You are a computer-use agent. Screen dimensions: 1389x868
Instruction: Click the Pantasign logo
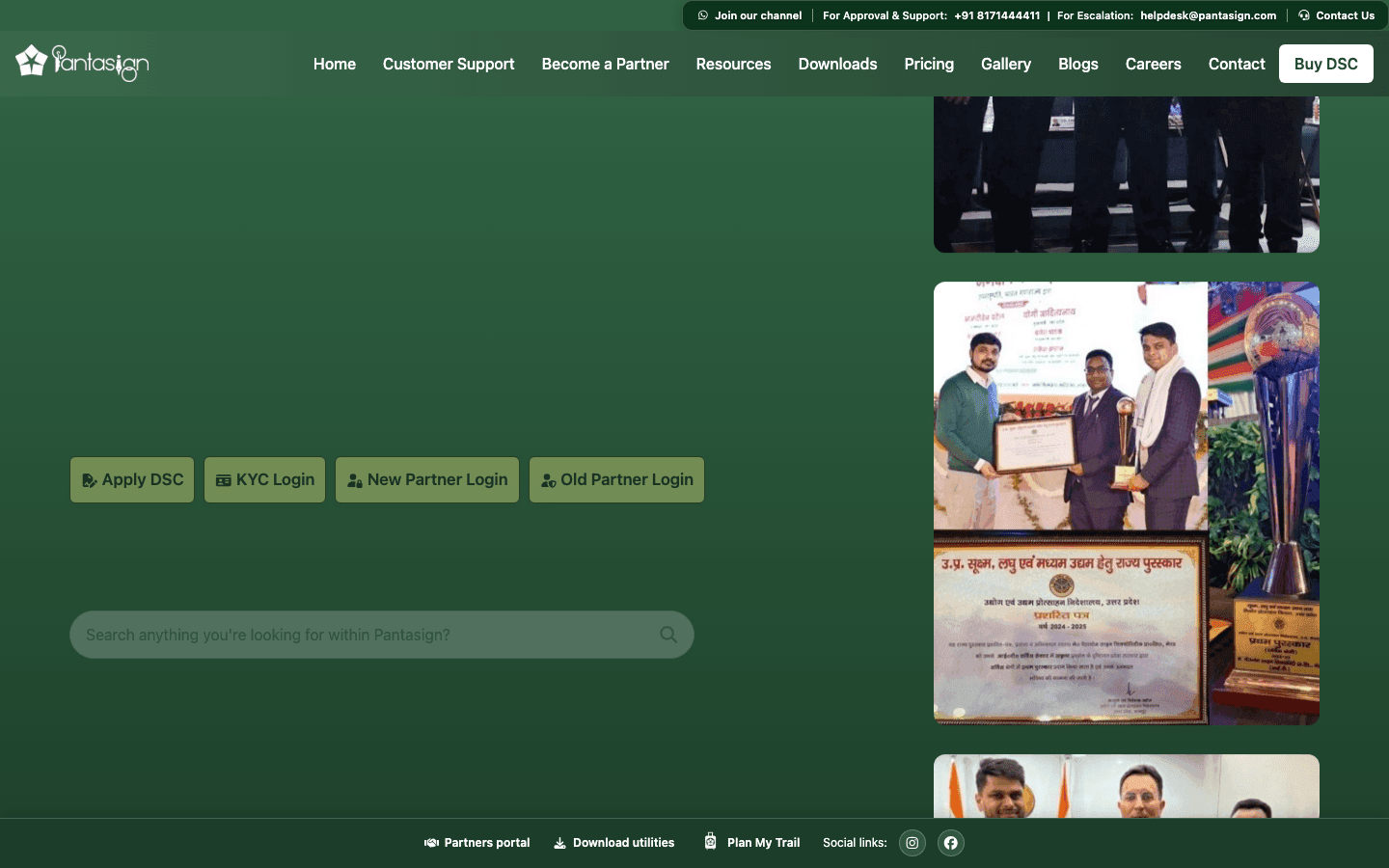[82, 63]
